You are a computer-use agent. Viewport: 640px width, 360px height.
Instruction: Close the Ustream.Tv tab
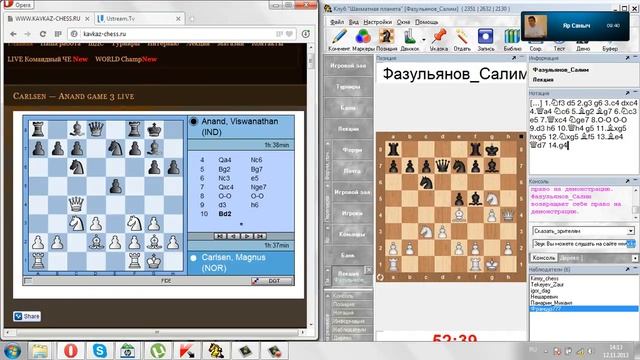(x=178, y=19)
